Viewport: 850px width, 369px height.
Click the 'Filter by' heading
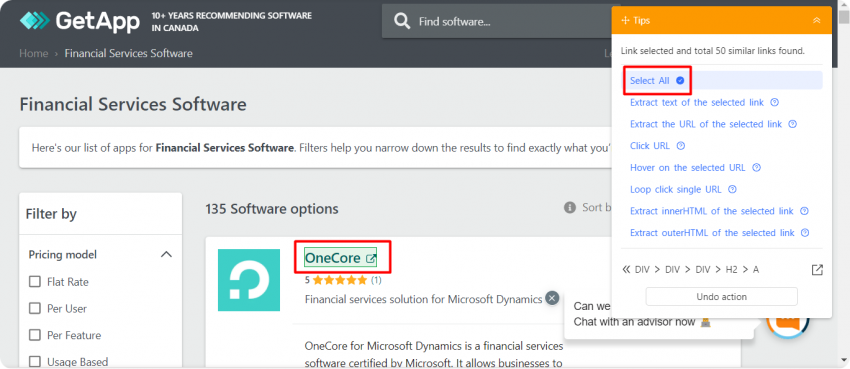[51, 214]
